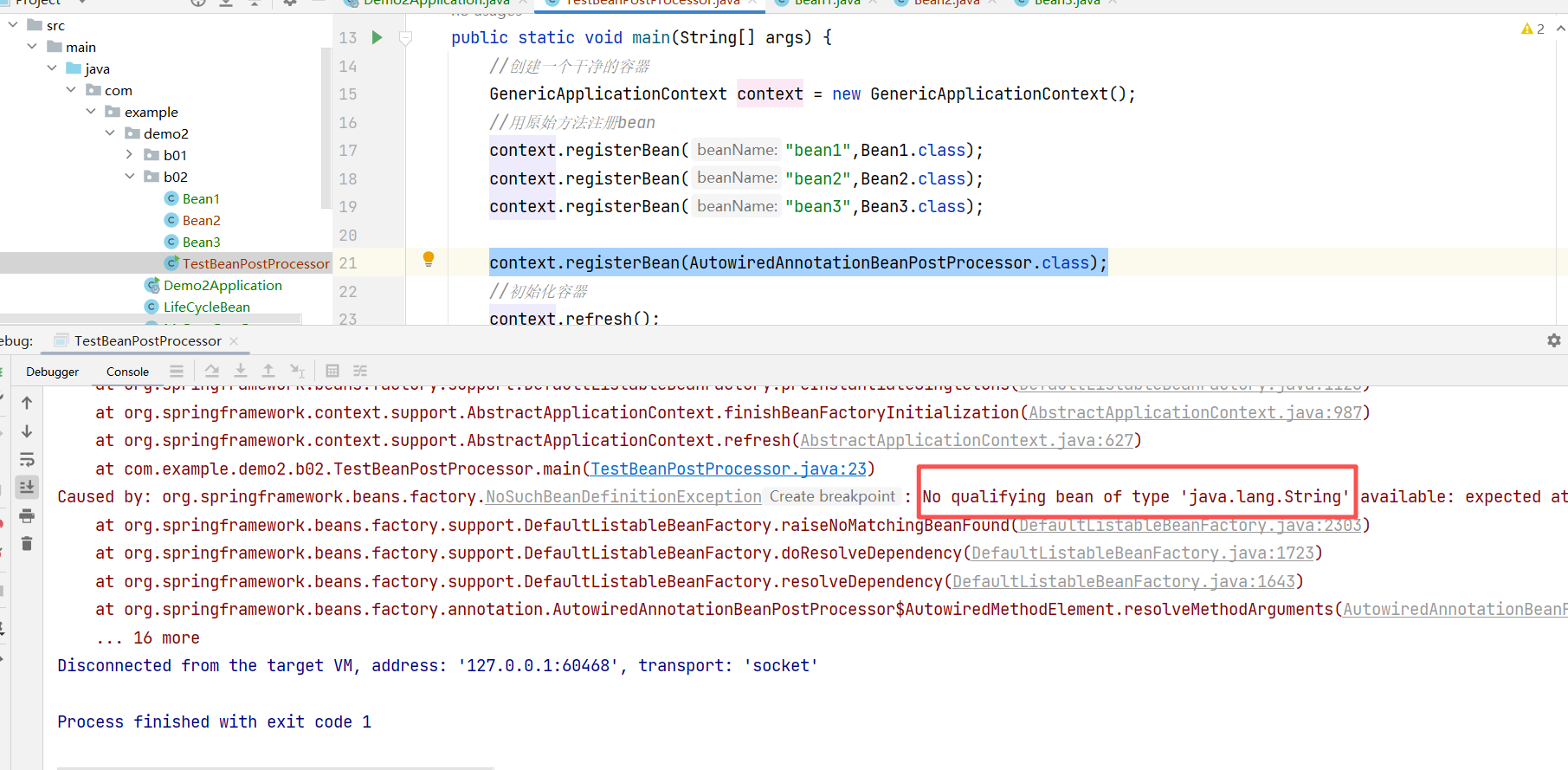Collapse the com package
Viewport: 1568px width, 770px height.
[x=71, y=90]
